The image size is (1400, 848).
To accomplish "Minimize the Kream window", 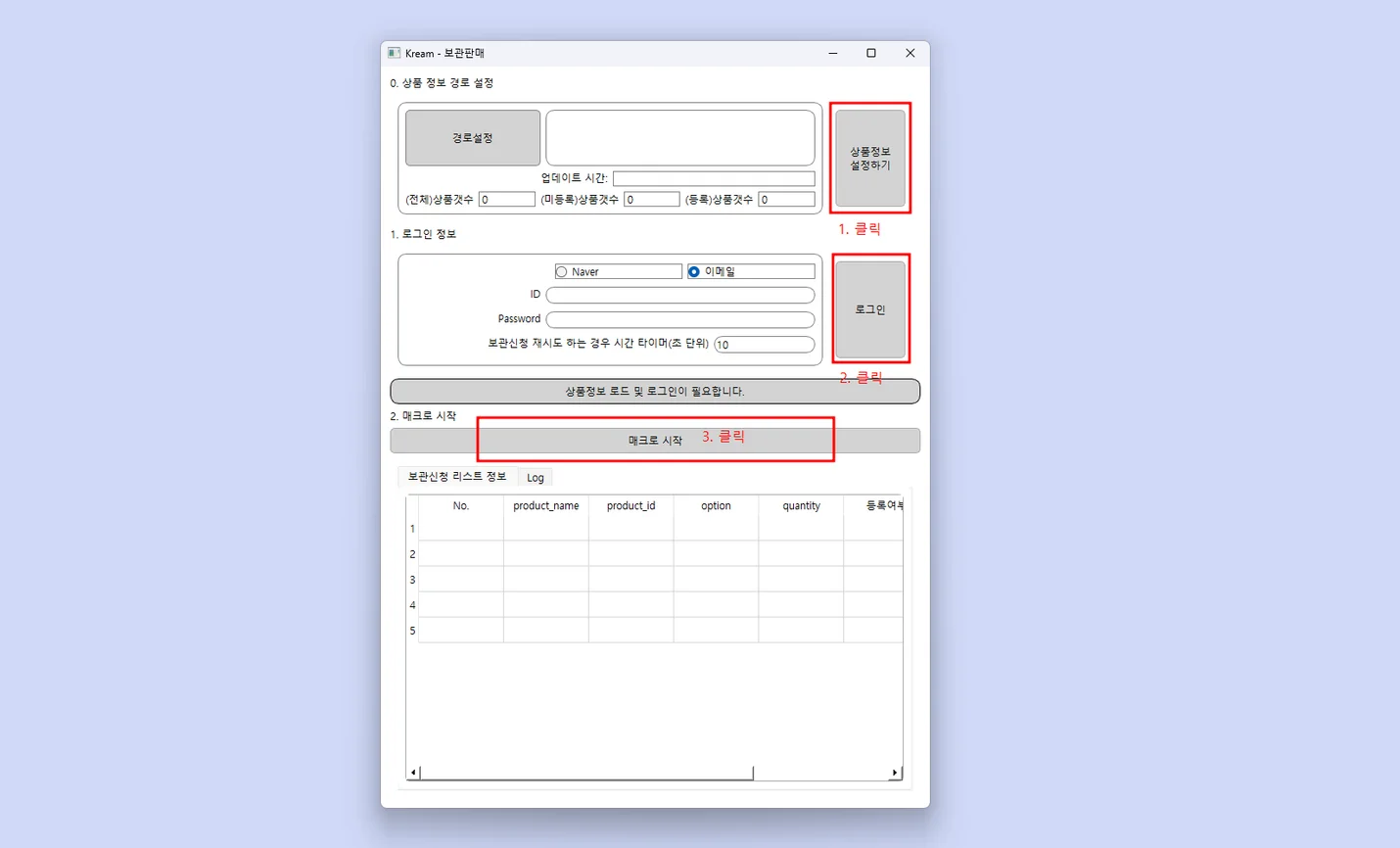I will point(833,53).
